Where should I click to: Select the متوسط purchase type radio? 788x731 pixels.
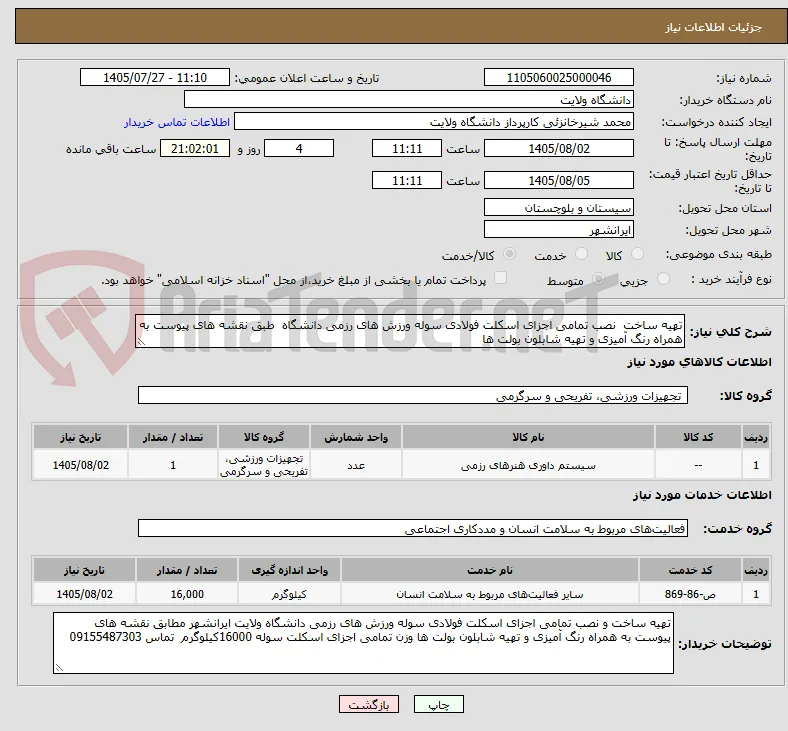598,278
